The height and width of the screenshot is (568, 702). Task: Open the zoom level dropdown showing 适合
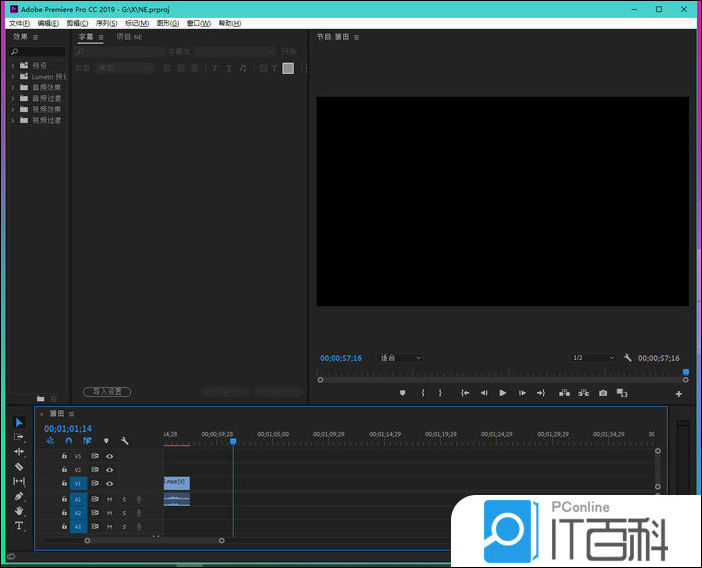coord(401,358)
